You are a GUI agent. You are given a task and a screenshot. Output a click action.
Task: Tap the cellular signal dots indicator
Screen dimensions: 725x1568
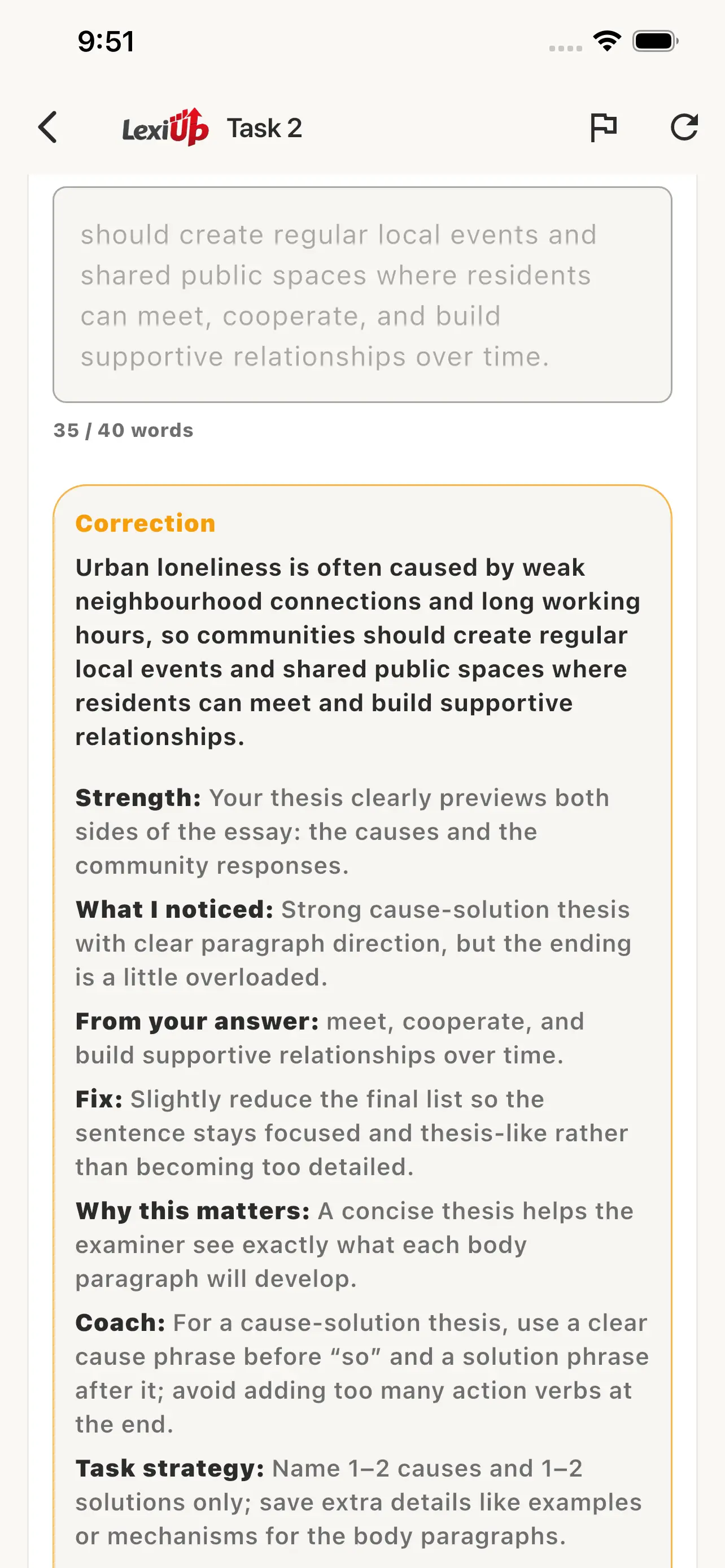click(x=566, y=48)
